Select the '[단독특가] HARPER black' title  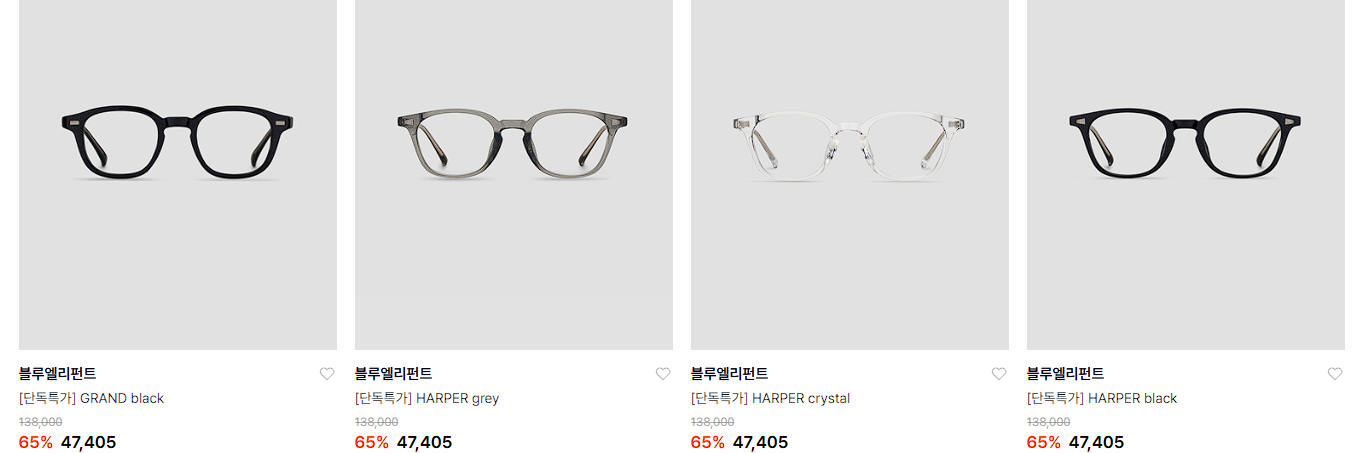click(1102, 398)
